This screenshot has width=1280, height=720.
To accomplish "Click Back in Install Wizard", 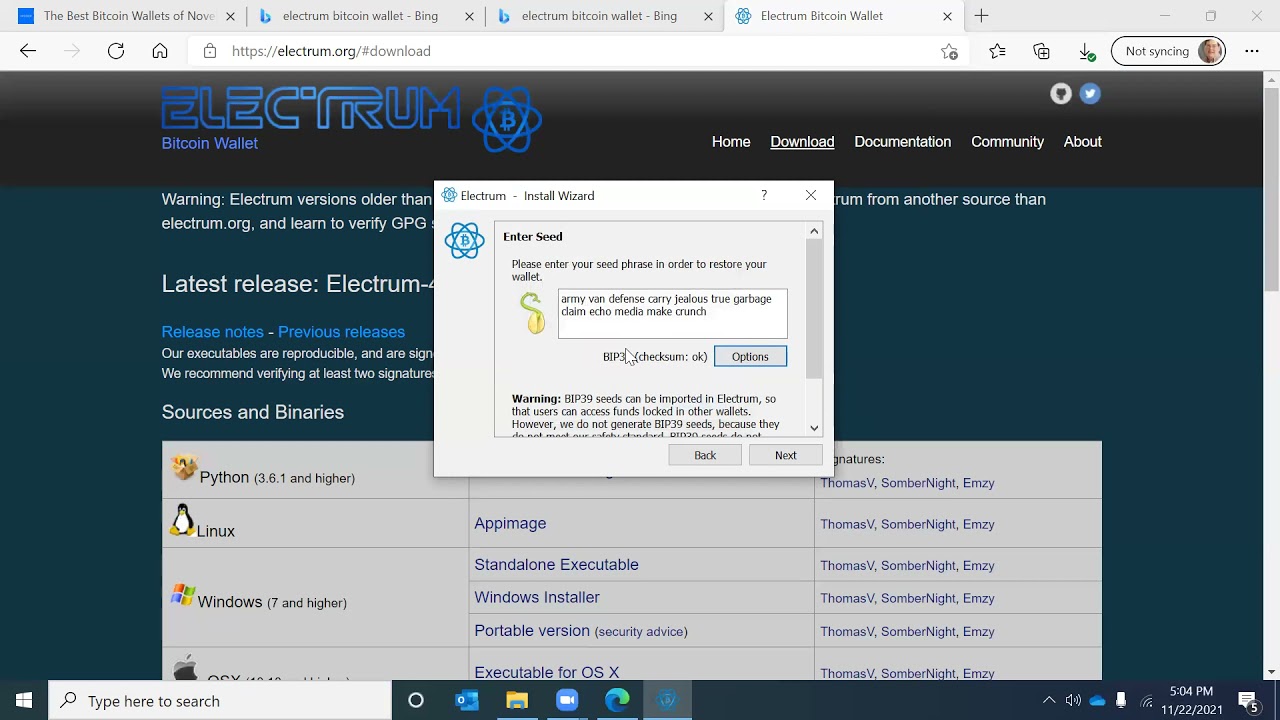I will tap(705, 455).
